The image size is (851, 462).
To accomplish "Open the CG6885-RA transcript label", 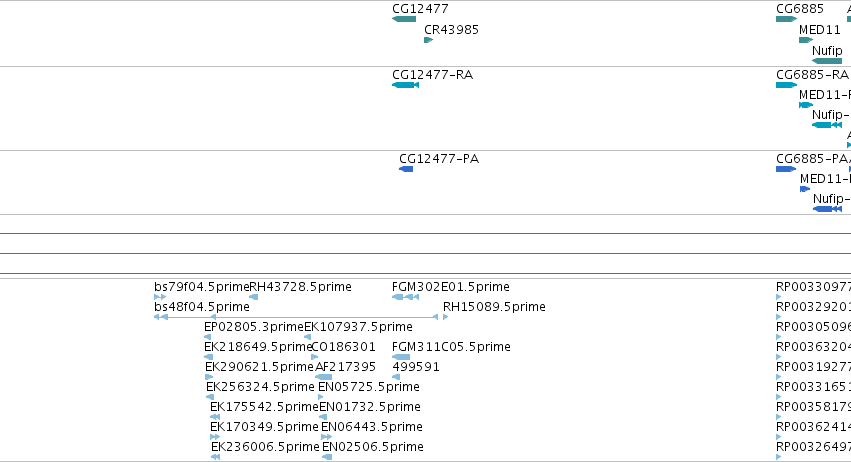I will 812,74.
